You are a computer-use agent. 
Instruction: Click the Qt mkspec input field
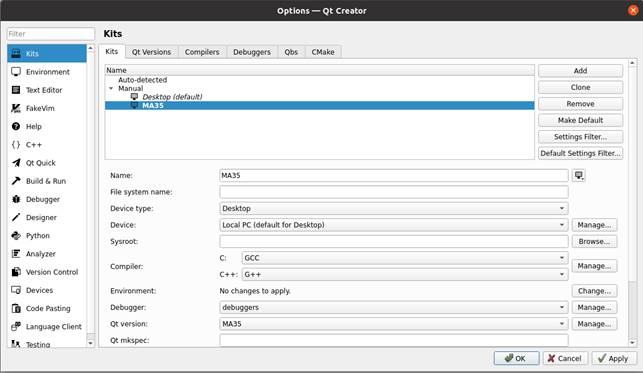[394, 340]
